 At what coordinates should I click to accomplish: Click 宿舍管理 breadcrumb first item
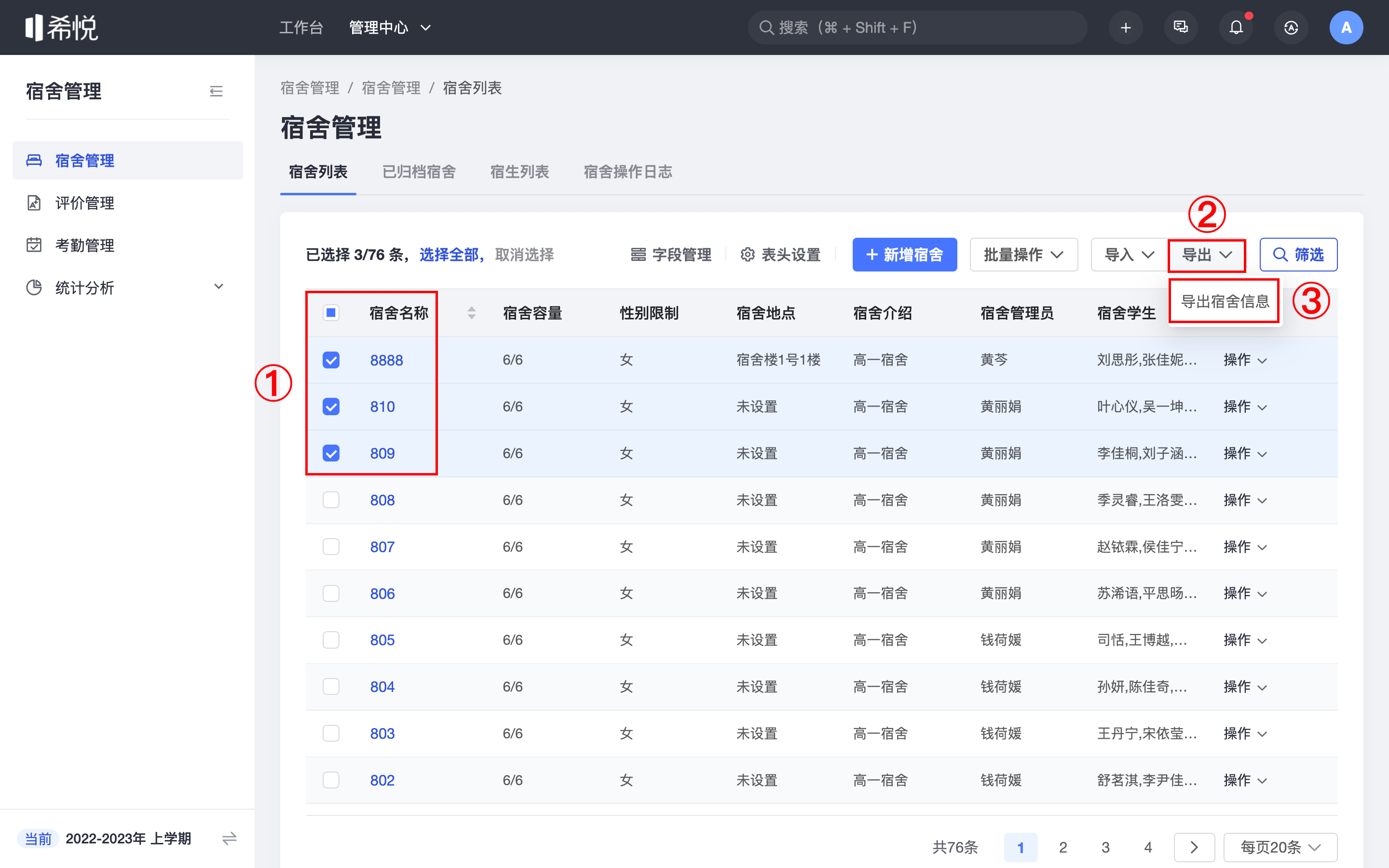(310, 88)
